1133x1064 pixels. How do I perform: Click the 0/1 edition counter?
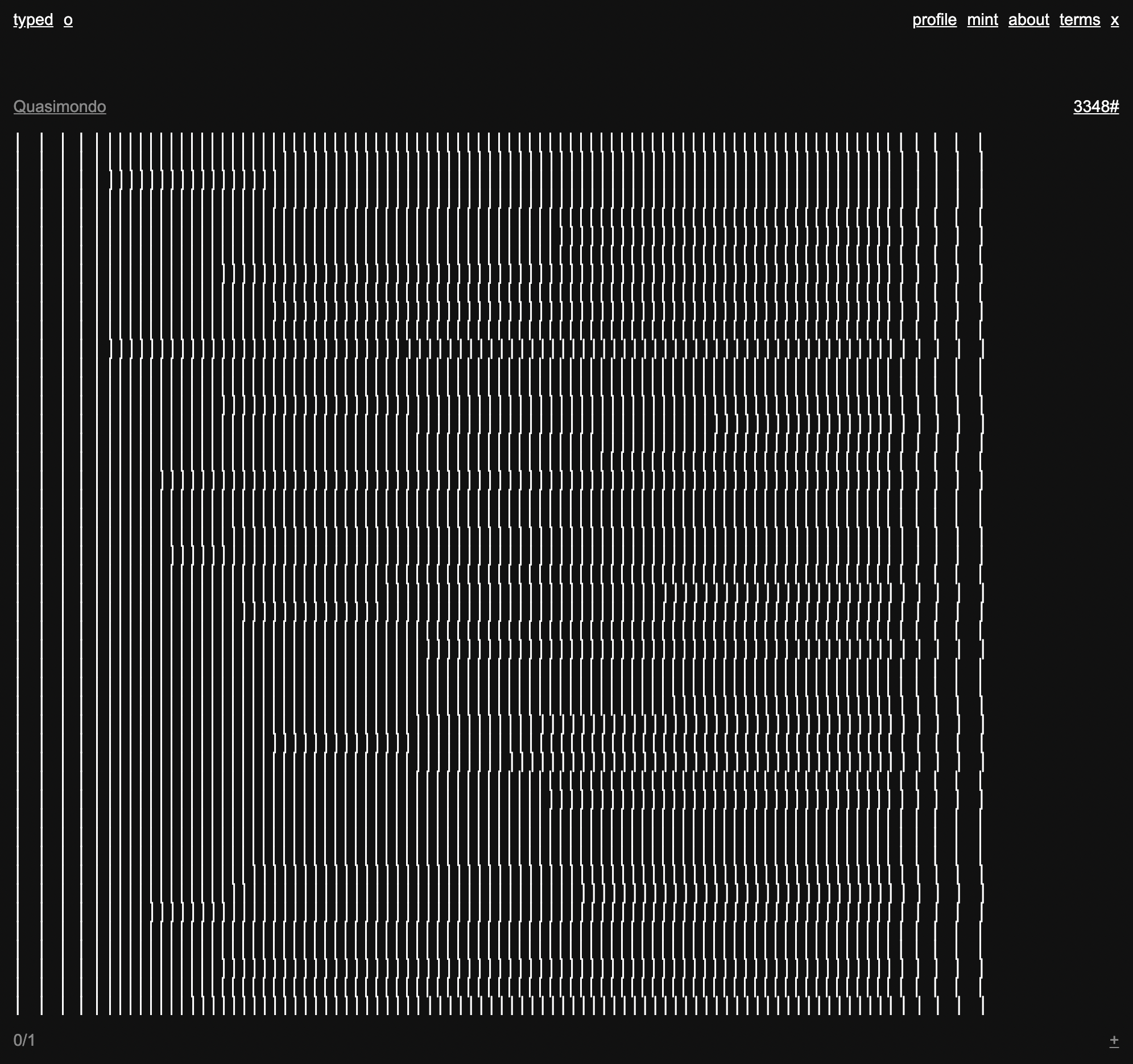[24, 1040]
